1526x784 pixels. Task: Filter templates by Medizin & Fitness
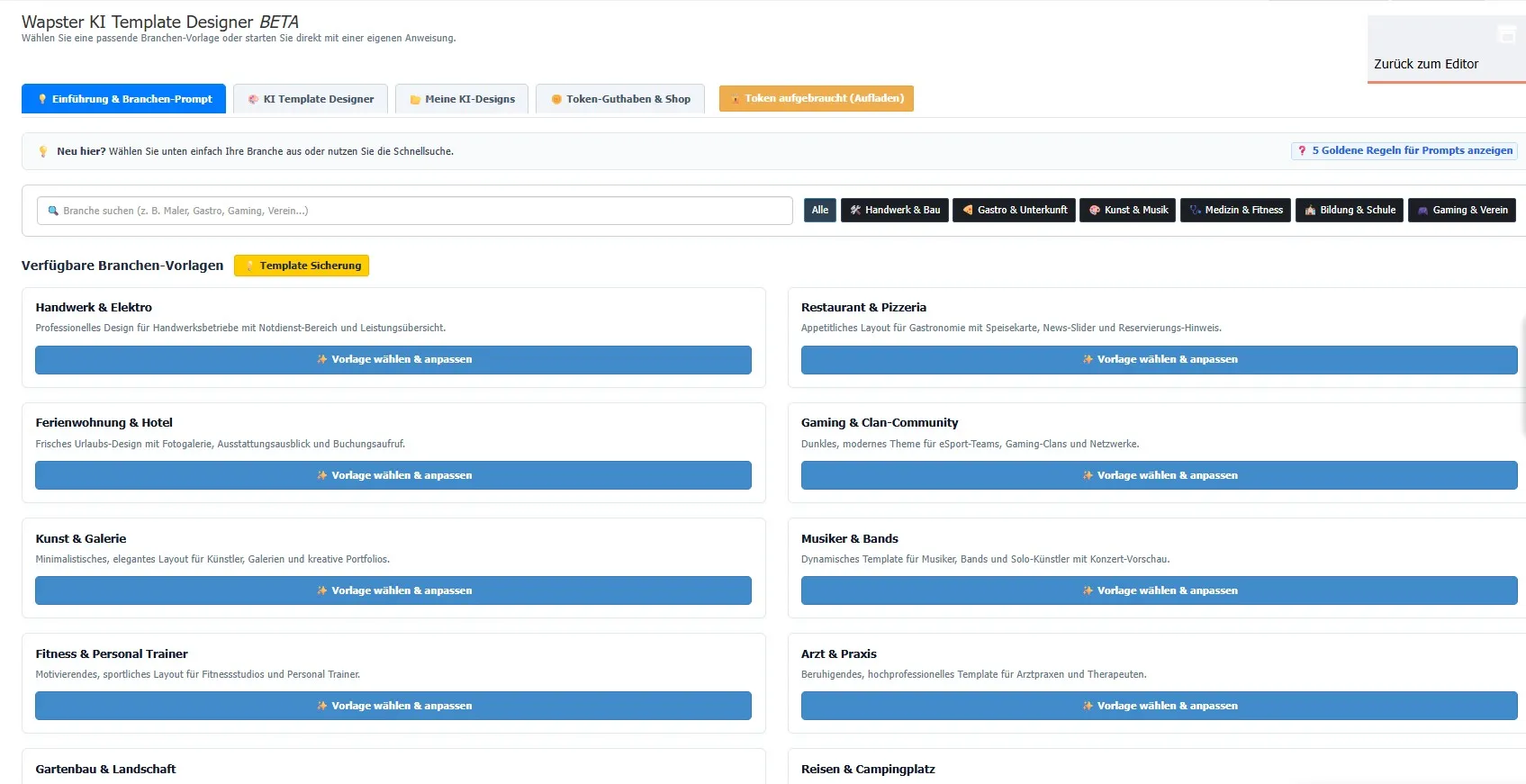(1236, 210)
